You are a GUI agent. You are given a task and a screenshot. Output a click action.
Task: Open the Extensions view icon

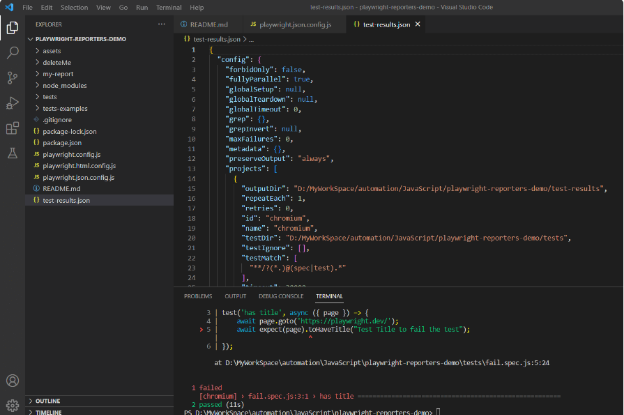[12, 128]
